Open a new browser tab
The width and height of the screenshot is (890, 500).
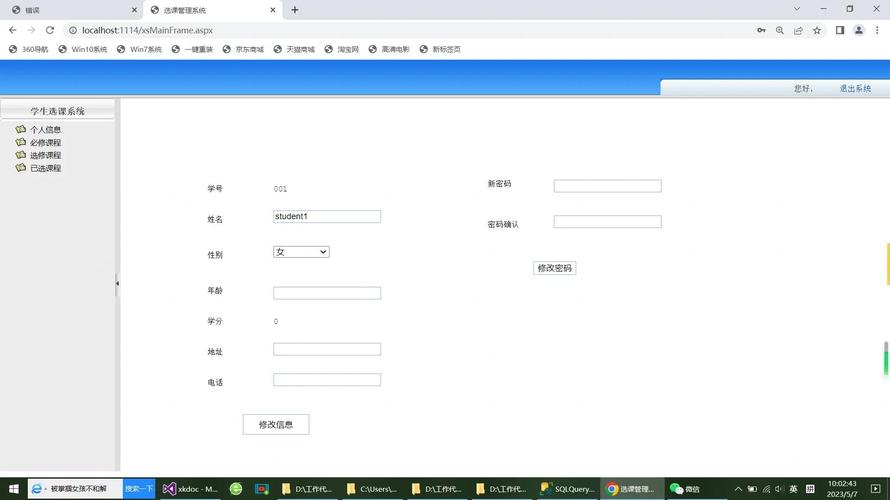tap(295, 10)
